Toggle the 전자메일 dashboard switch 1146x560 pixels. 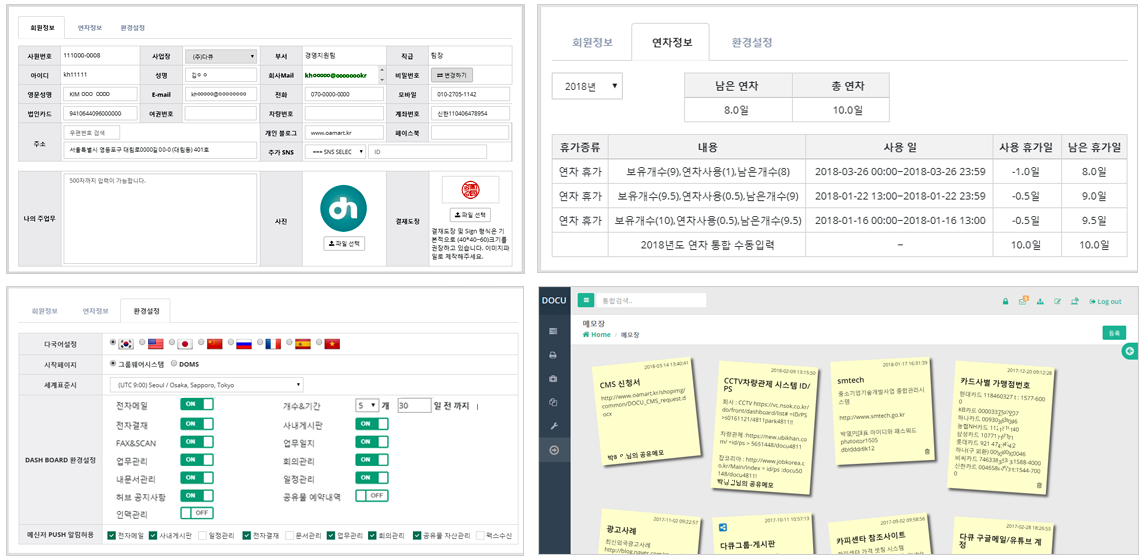pyautogui.click(x=197, y=404)
